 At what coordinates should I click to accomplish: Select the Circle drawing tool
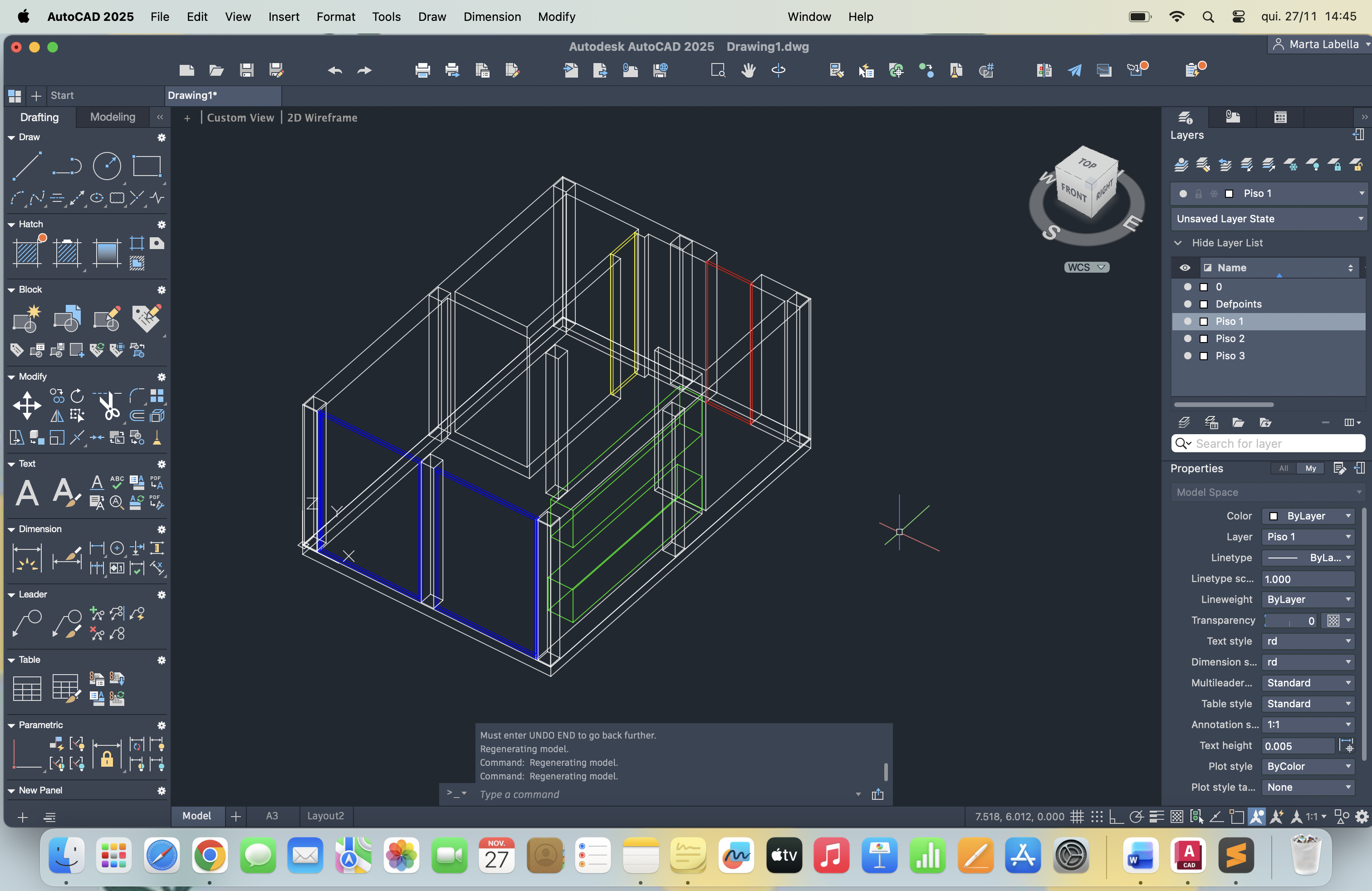[x=107, y=166]
